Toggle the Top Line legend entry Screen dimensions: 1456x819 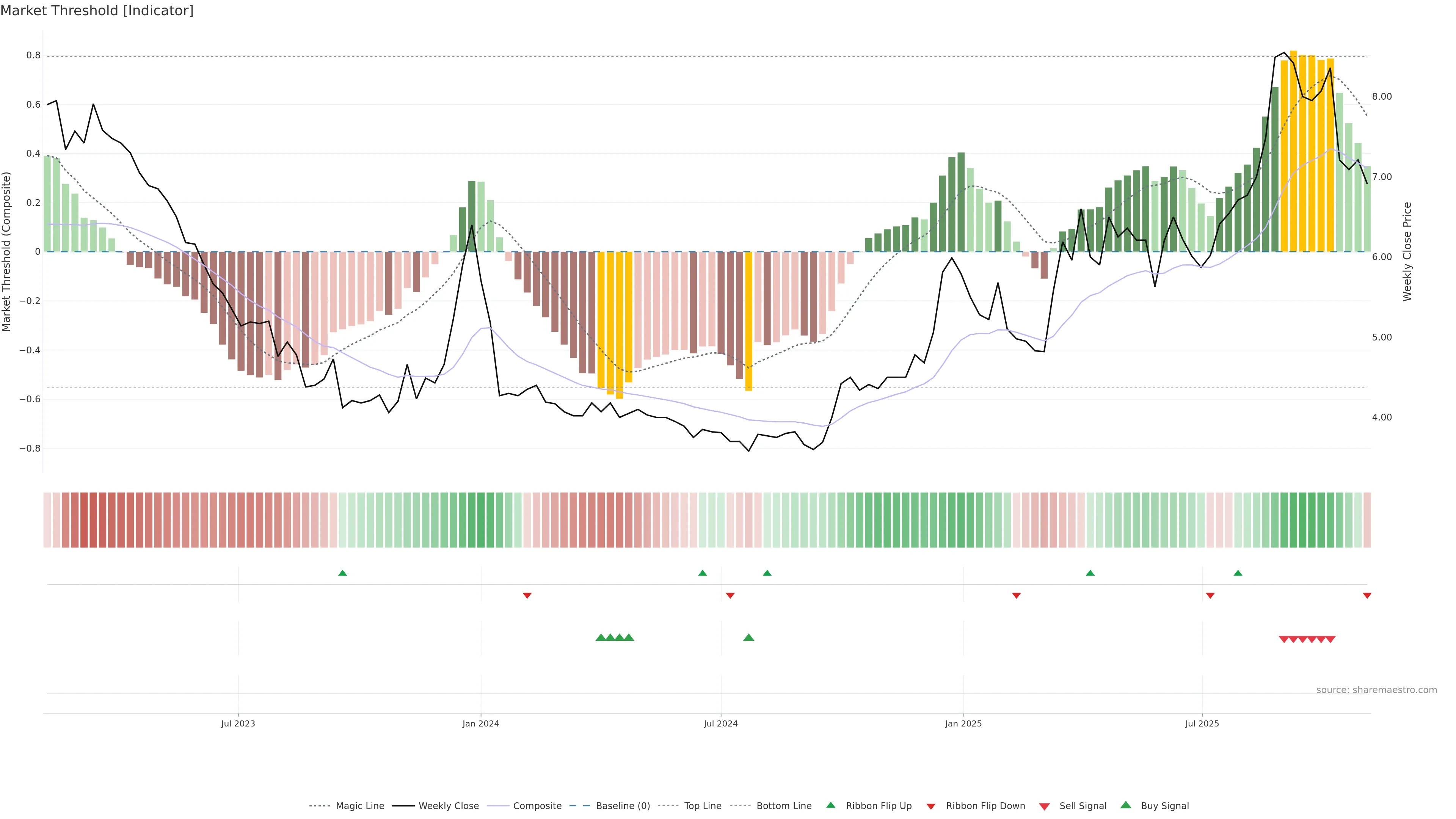coord(703,806)
